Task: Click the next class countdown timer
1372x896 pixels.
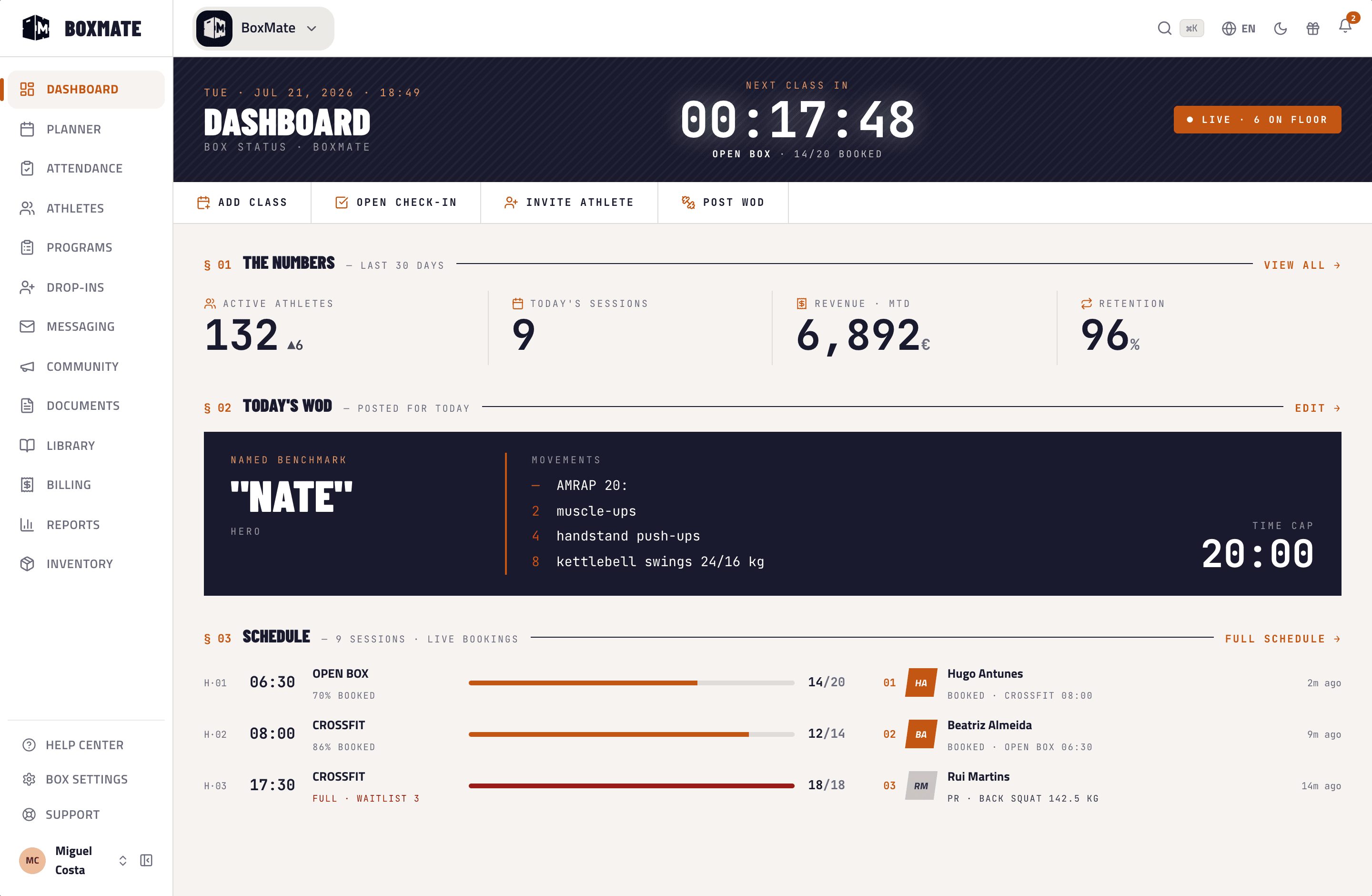Action: click(797, 120)
